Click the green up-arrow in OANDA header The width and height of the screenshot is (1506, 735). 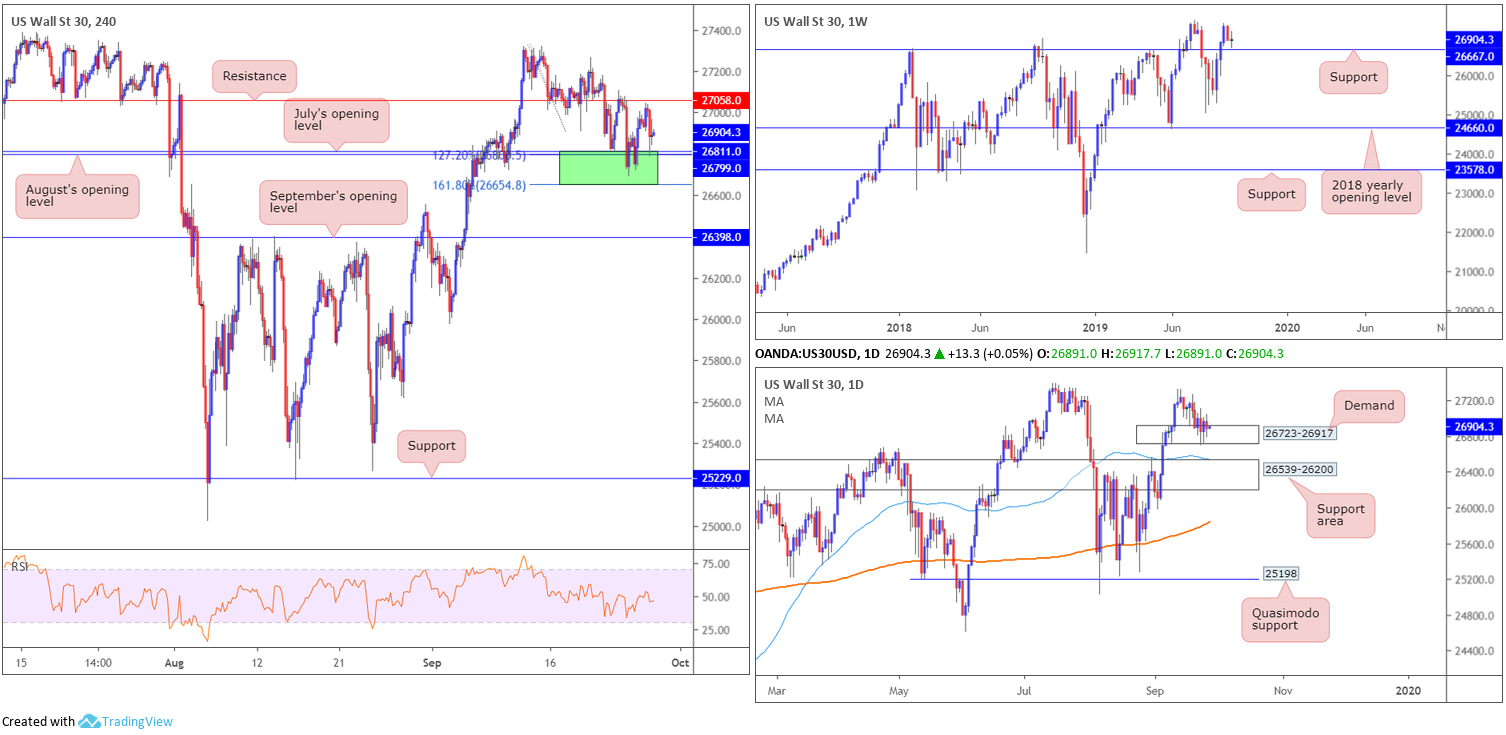click(x=940, y=354)
